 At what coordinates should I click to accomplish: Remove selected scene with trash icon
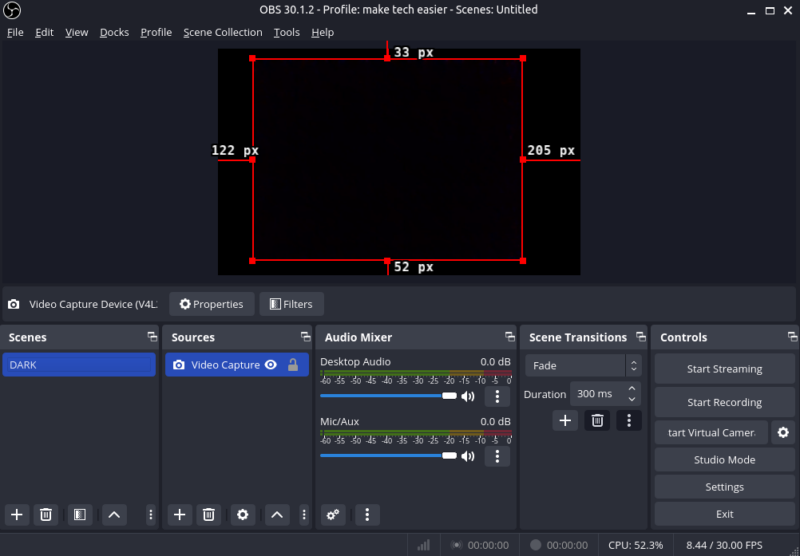point(46,515)
